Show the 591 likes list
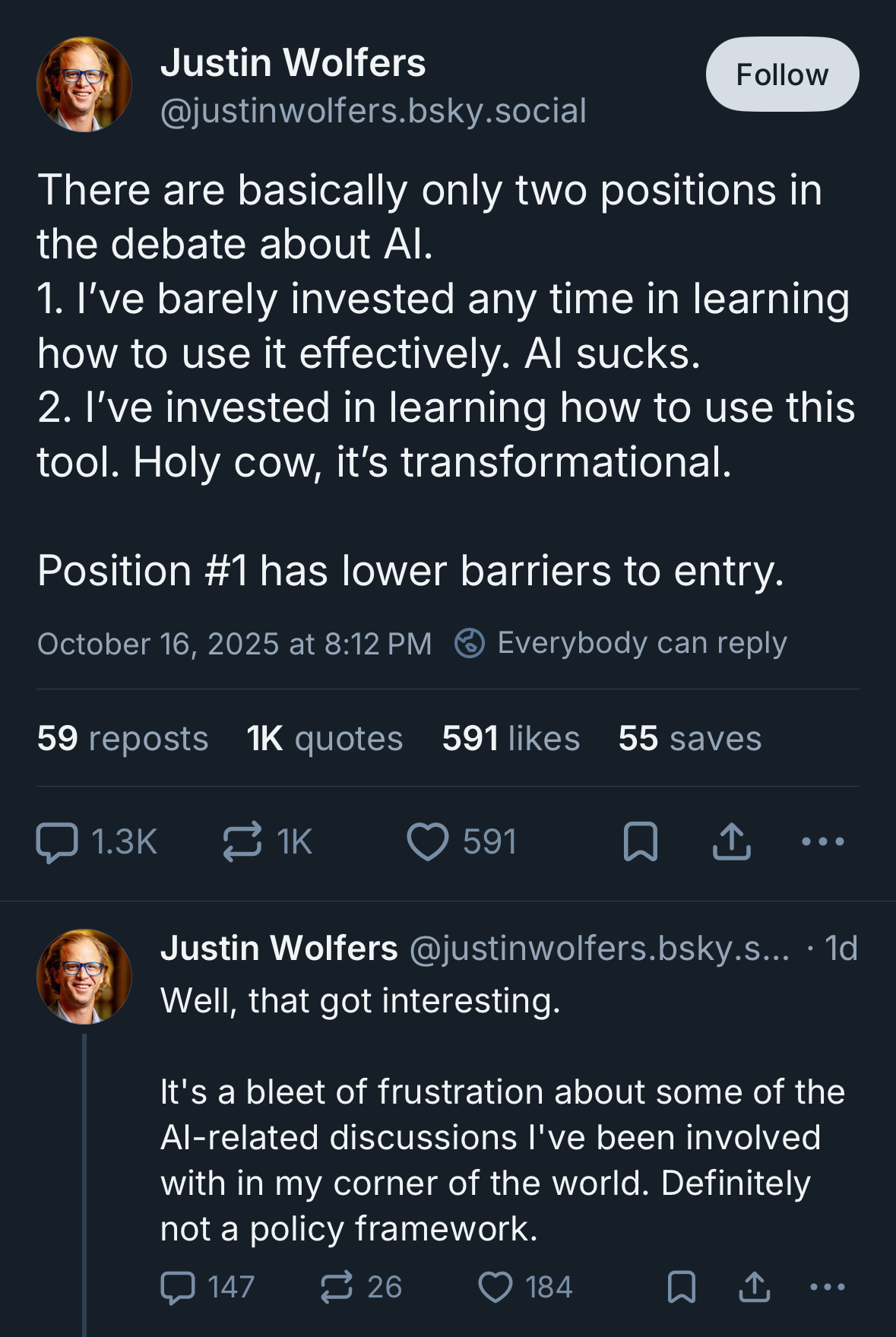 [x=511, y=738]
